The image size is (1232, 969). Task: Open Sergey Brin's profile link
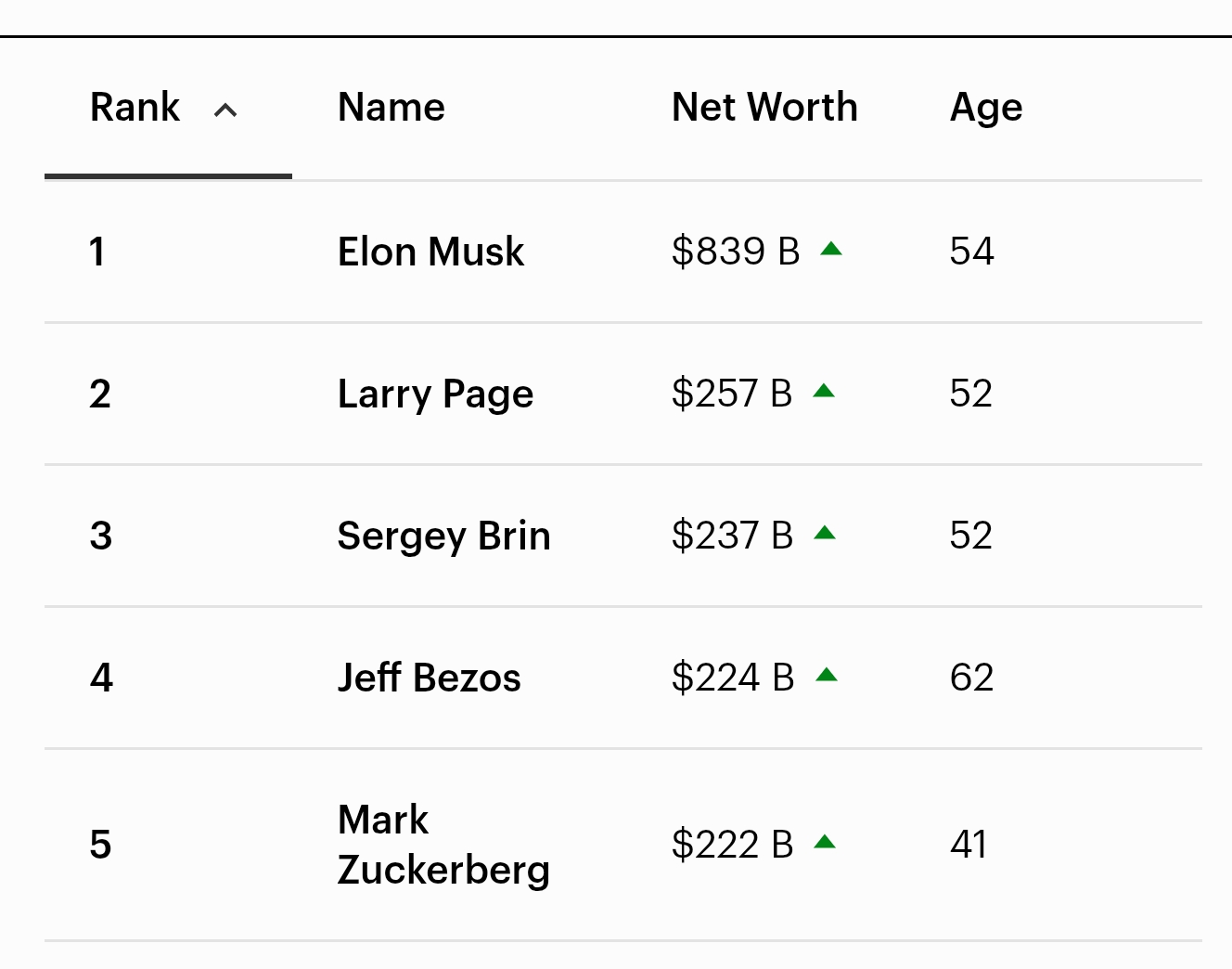(443, 536)
